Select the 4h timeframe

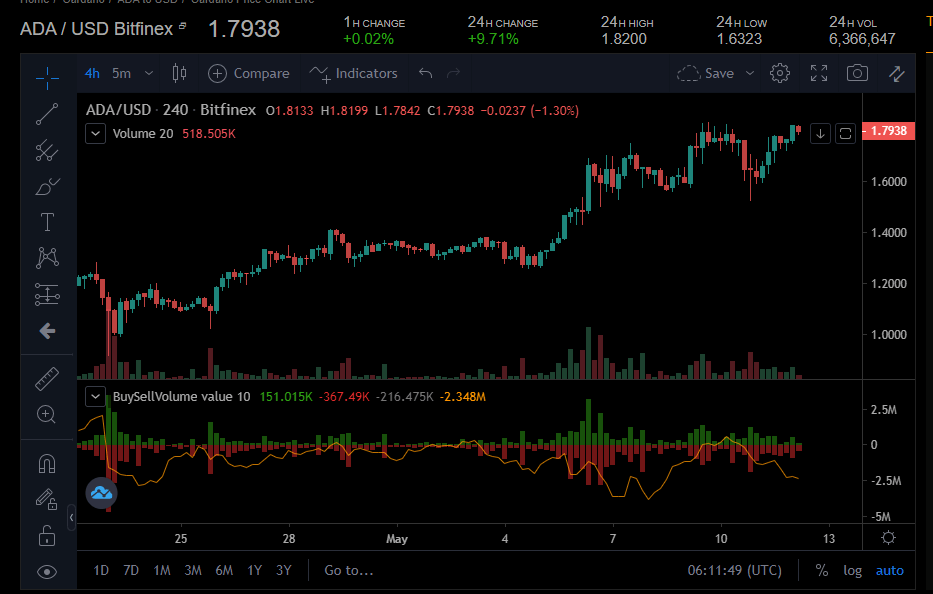point(92,73)
